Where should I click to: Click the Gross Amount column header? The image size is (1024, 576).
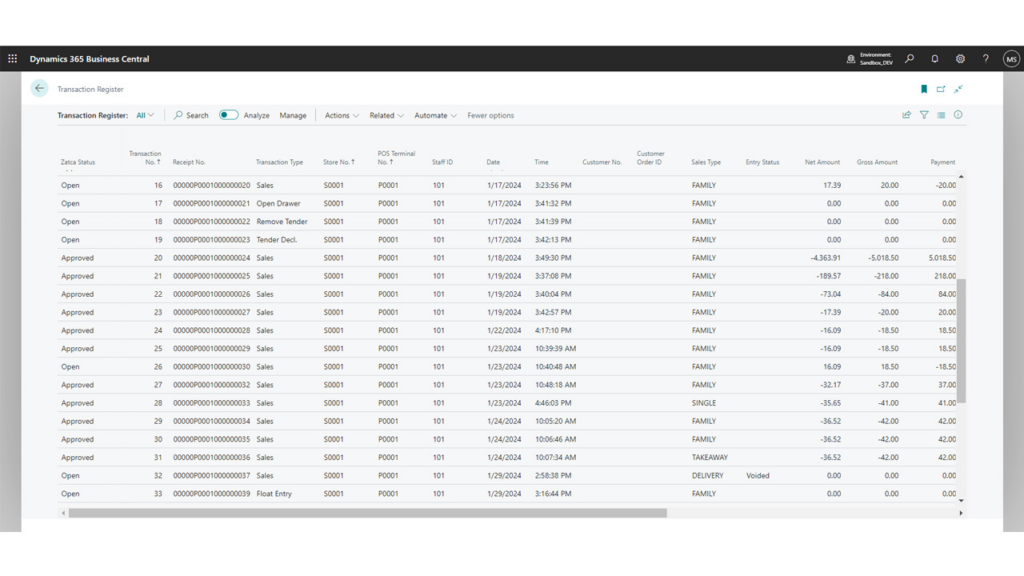tap(877, 162)
